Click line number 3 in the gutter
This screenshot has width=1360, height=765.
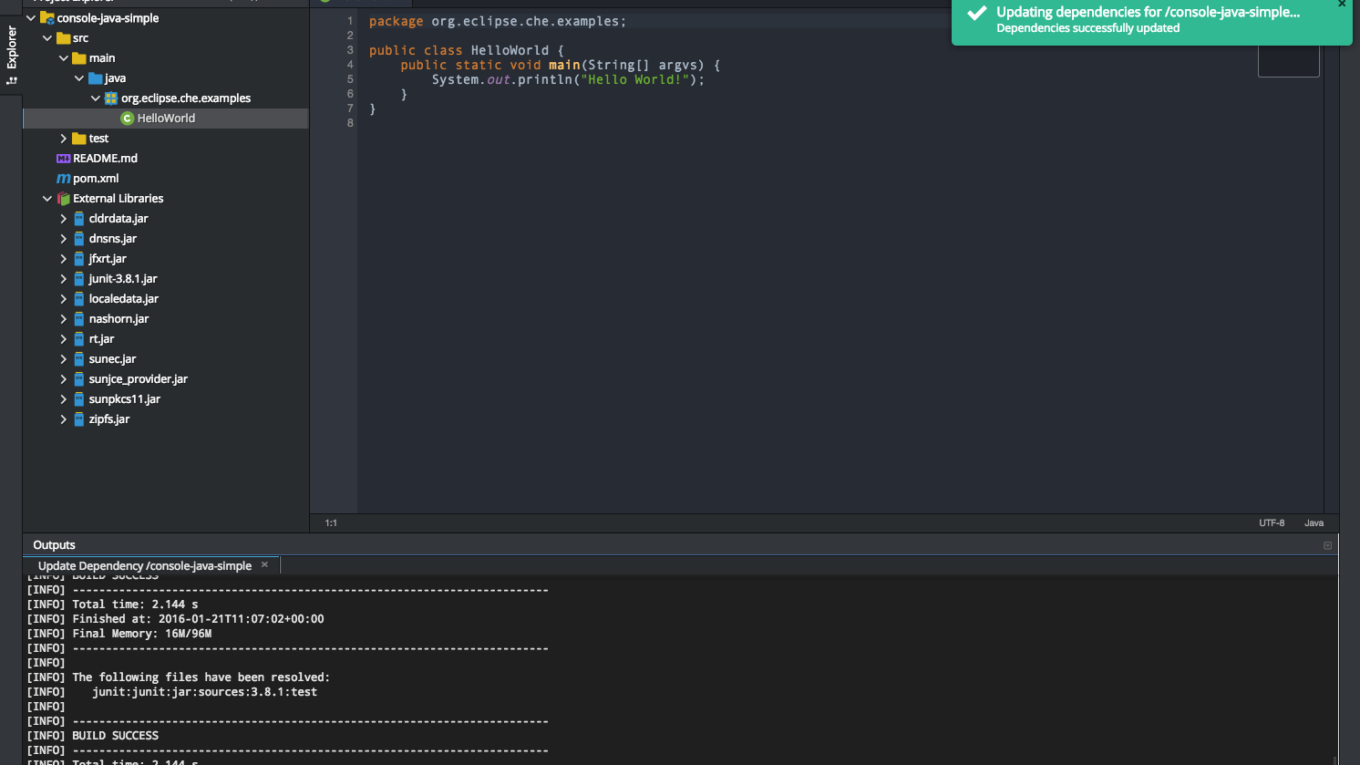tap(350, 50)
